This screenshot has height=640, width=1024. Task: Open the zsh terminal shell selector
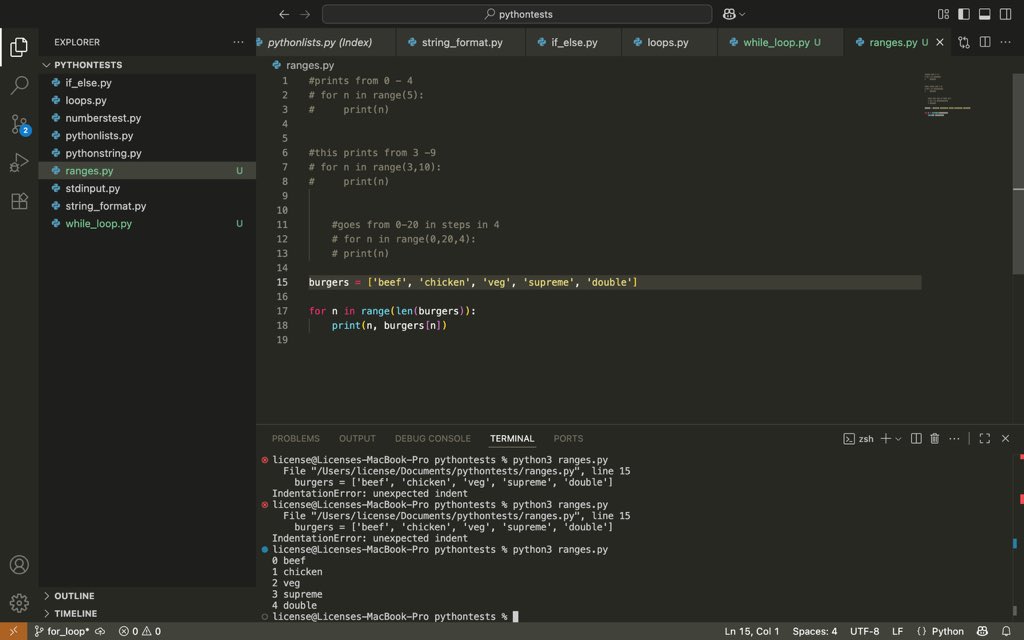[x=858, y=438]
